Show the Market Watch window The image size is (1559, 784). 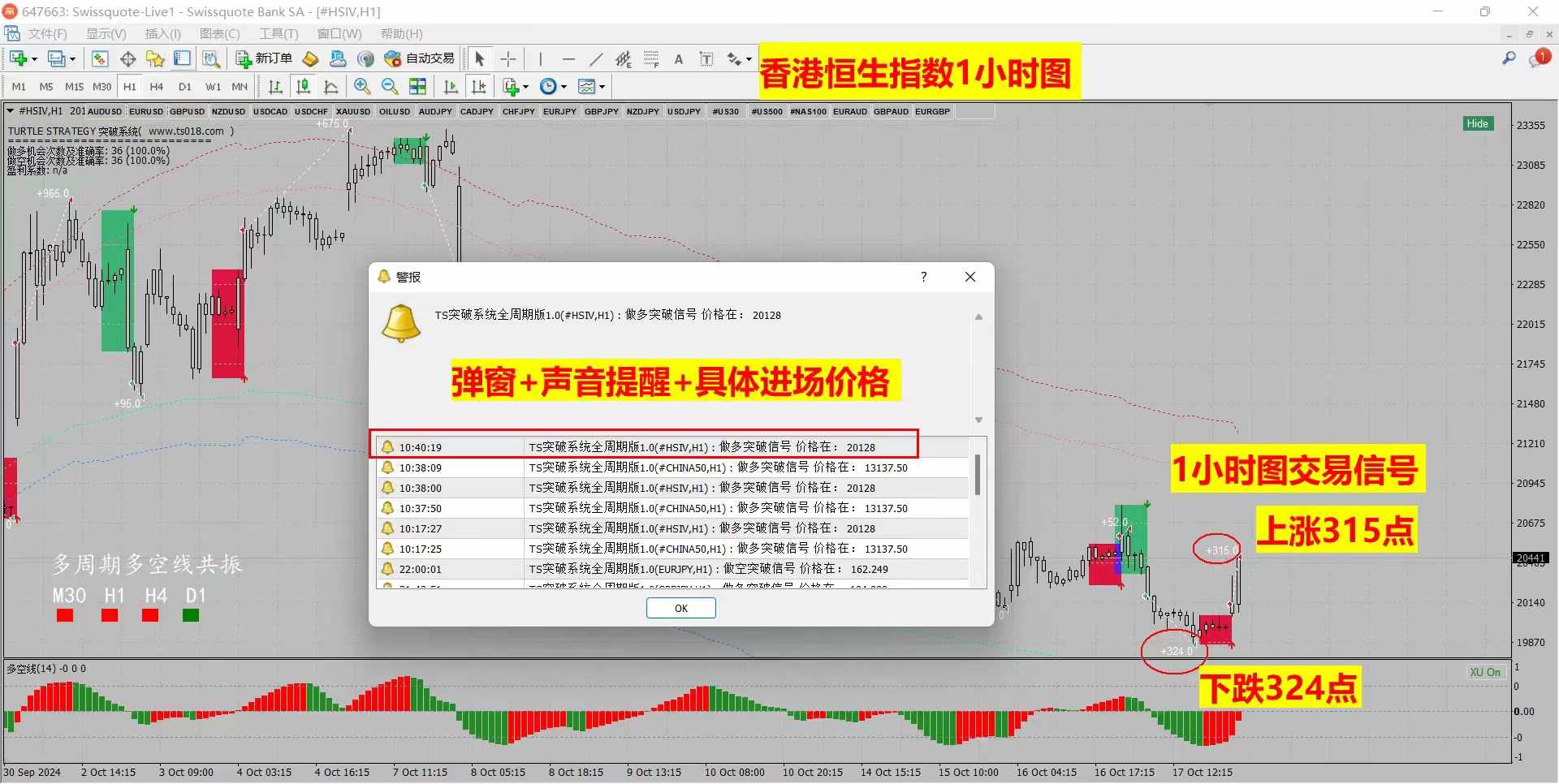pyautogui.click(x=100, y=58)
